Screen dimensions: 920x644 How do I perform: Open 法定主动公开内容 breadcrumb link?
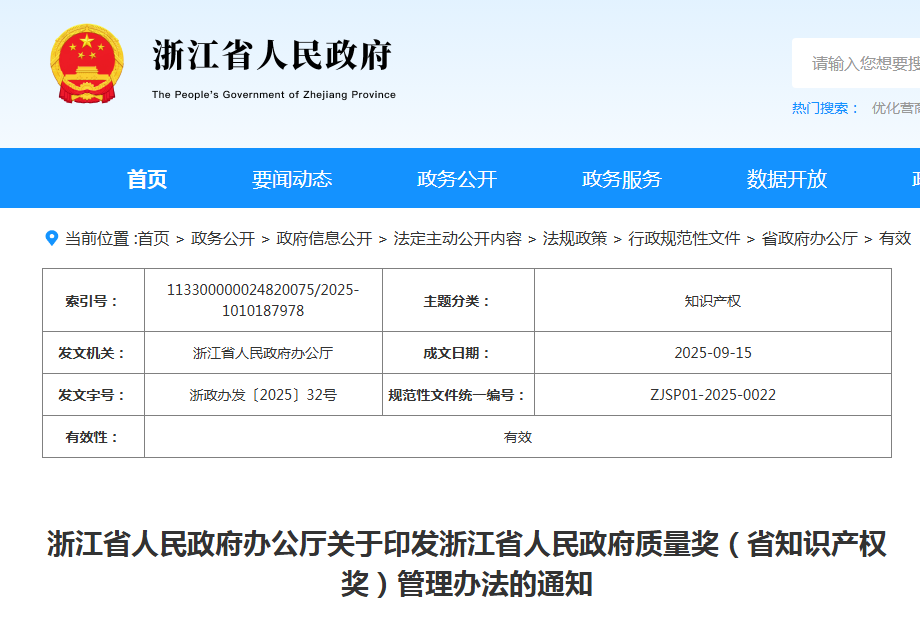click(x=457, y=238)
